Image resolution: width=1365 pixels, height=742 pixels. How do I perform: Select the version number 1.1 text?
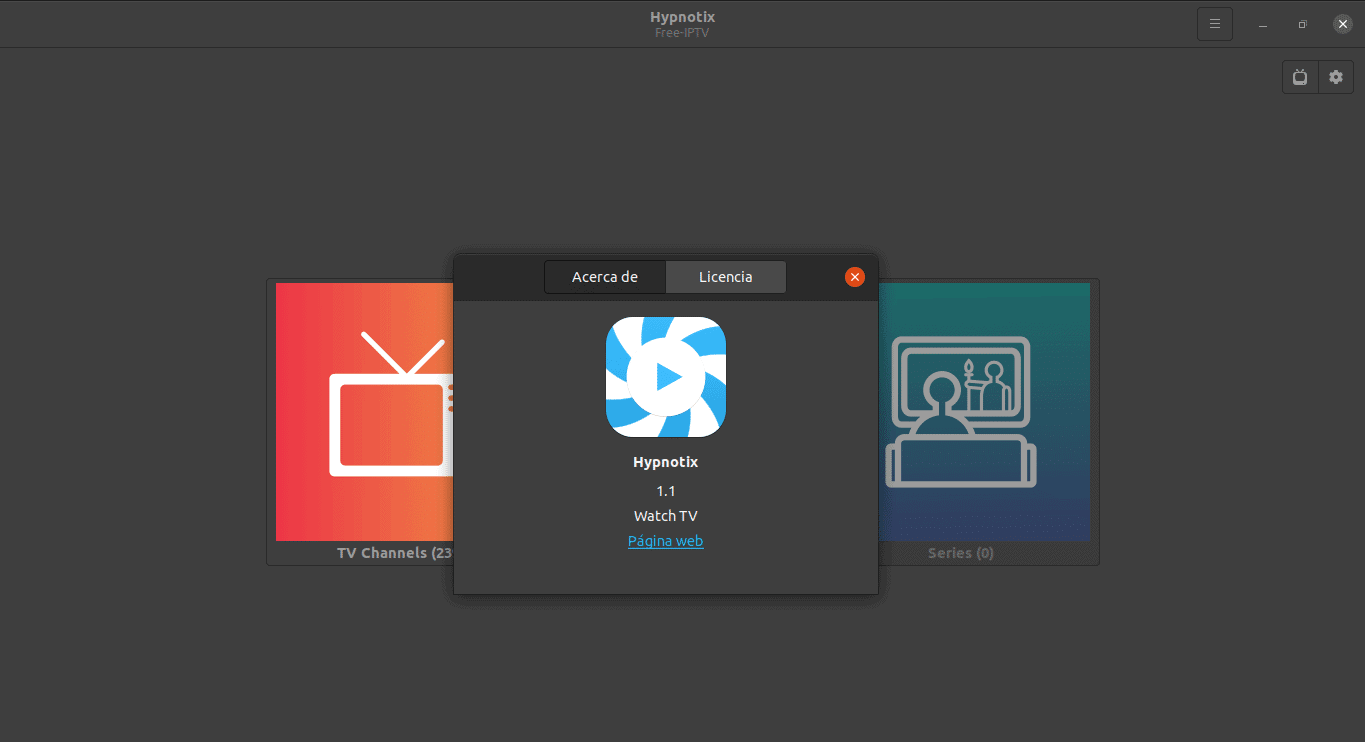(x=665, y=490)
